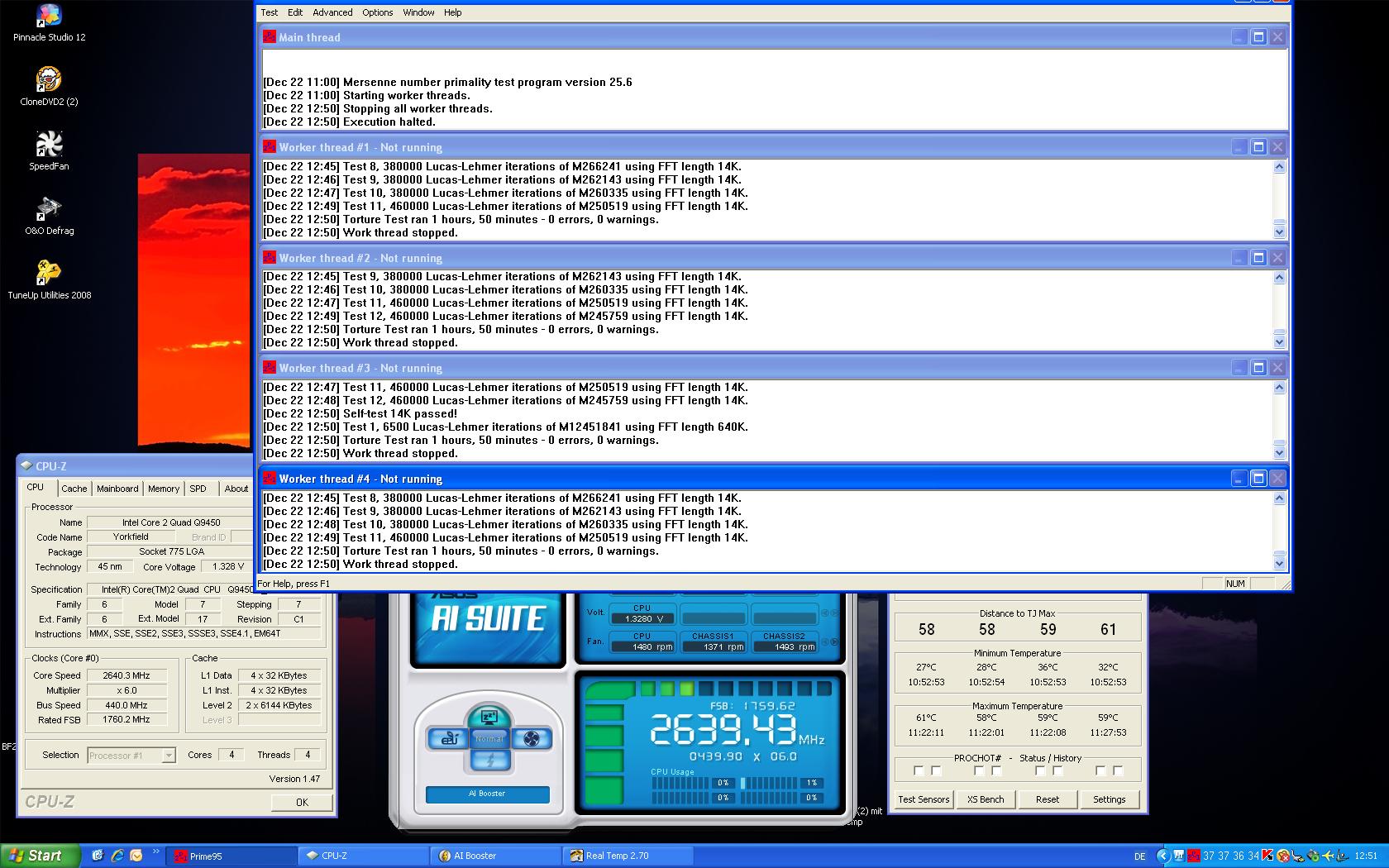Launch SpeedFan desktop icon
Image resolution: width=1389 pixels, height=868 pixels.
[x=49, y=151]
